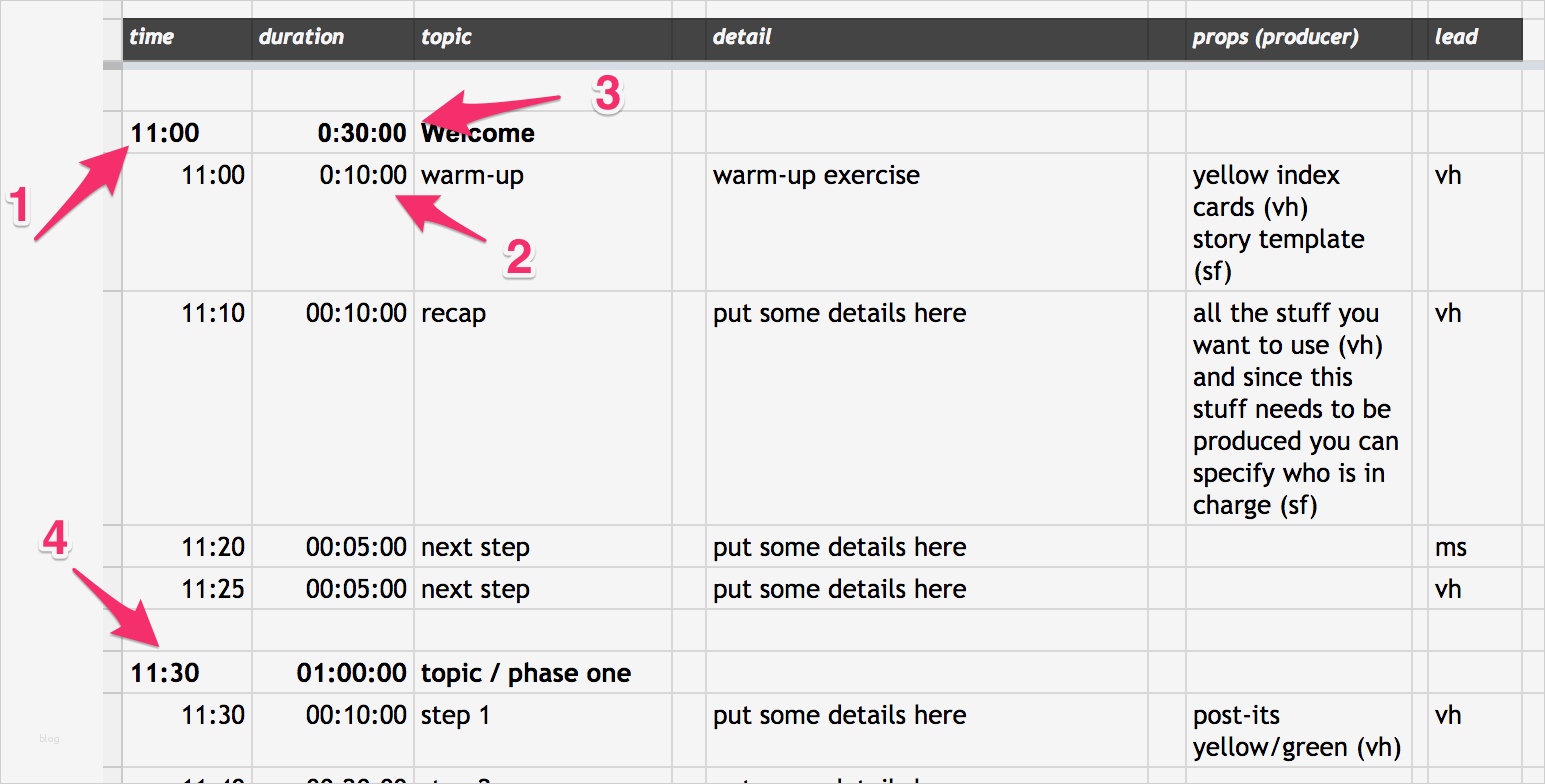Screen dimensions: 1545x784
Task: Click the 0:30:00 duration cell
Action: (362, 133)
